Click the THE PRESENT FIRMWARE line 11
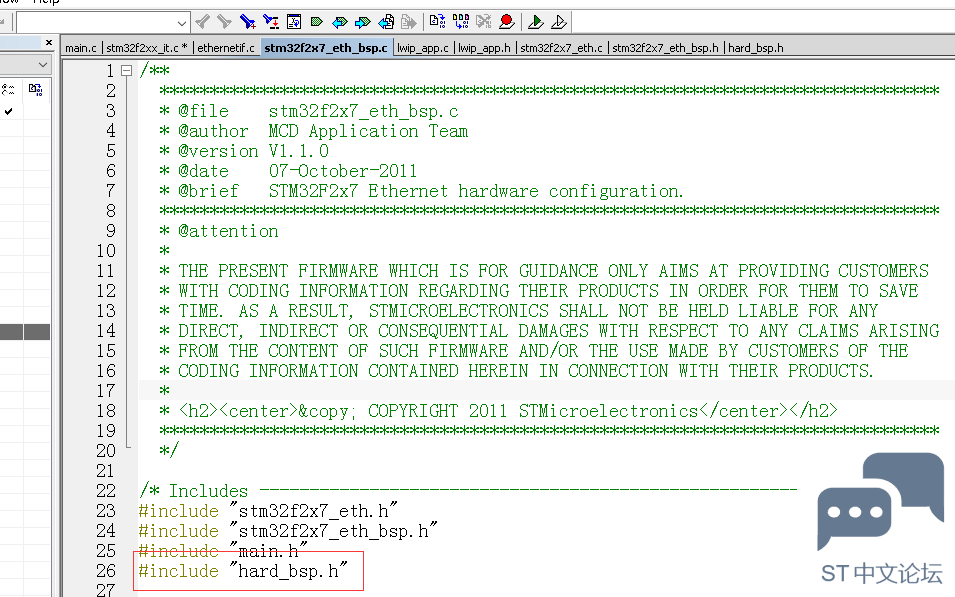Image resolution: width=955 pixels, height=597 pixels. (544, 271)
